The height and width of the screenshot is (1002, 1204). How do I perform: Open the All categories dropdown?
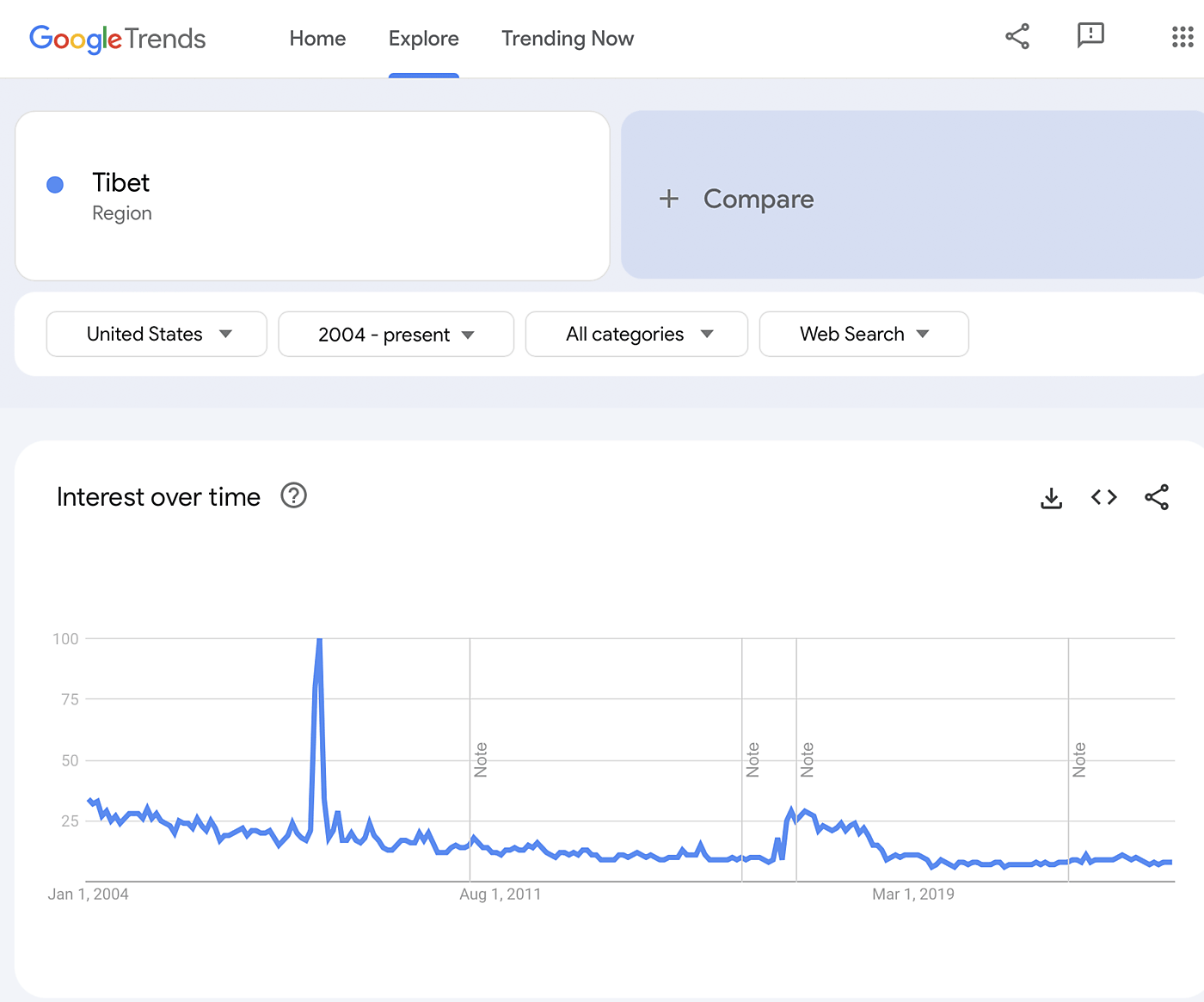pos(636,334)
